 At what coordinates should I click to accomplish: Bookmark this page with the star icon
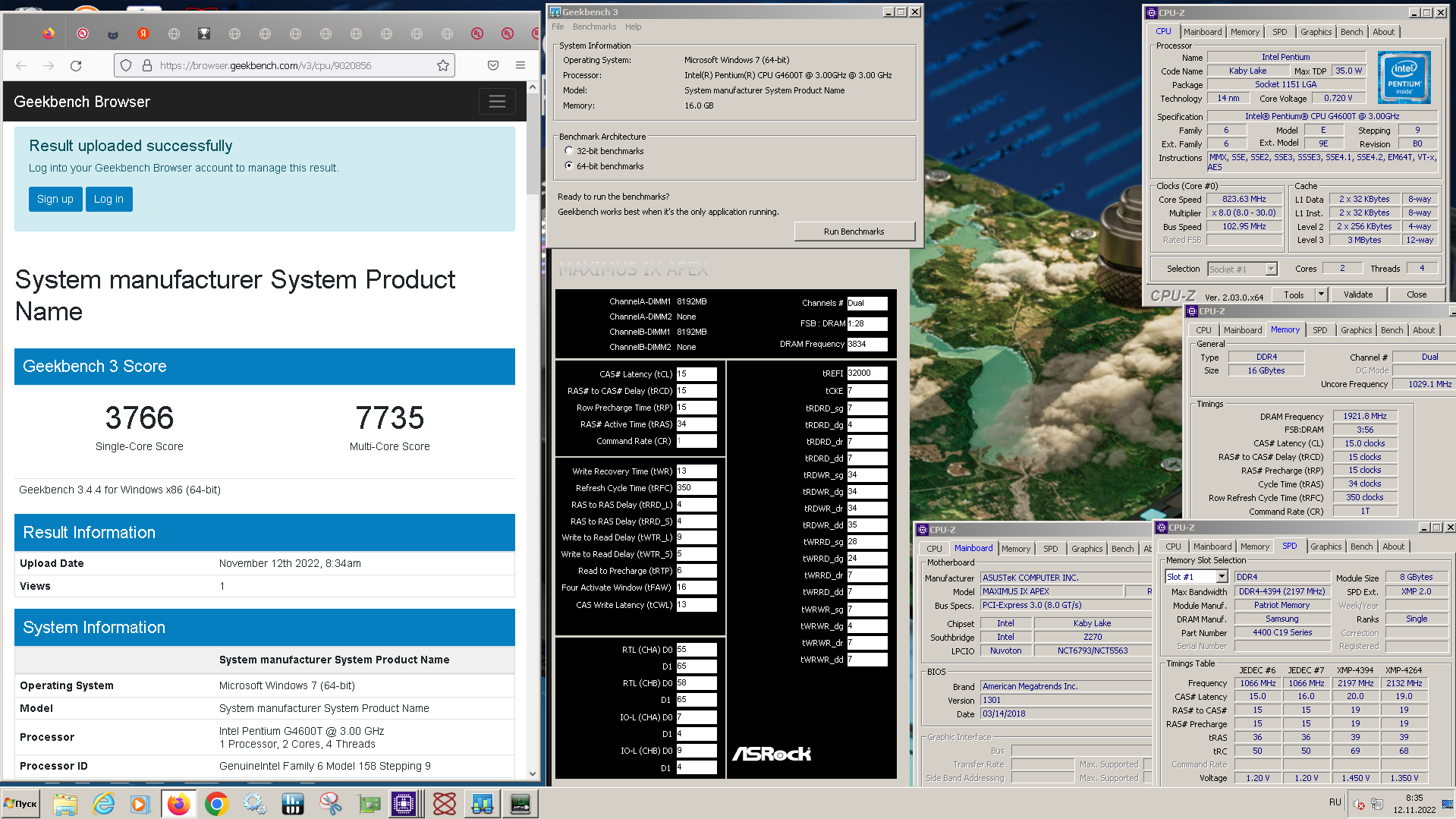point(443,66)
